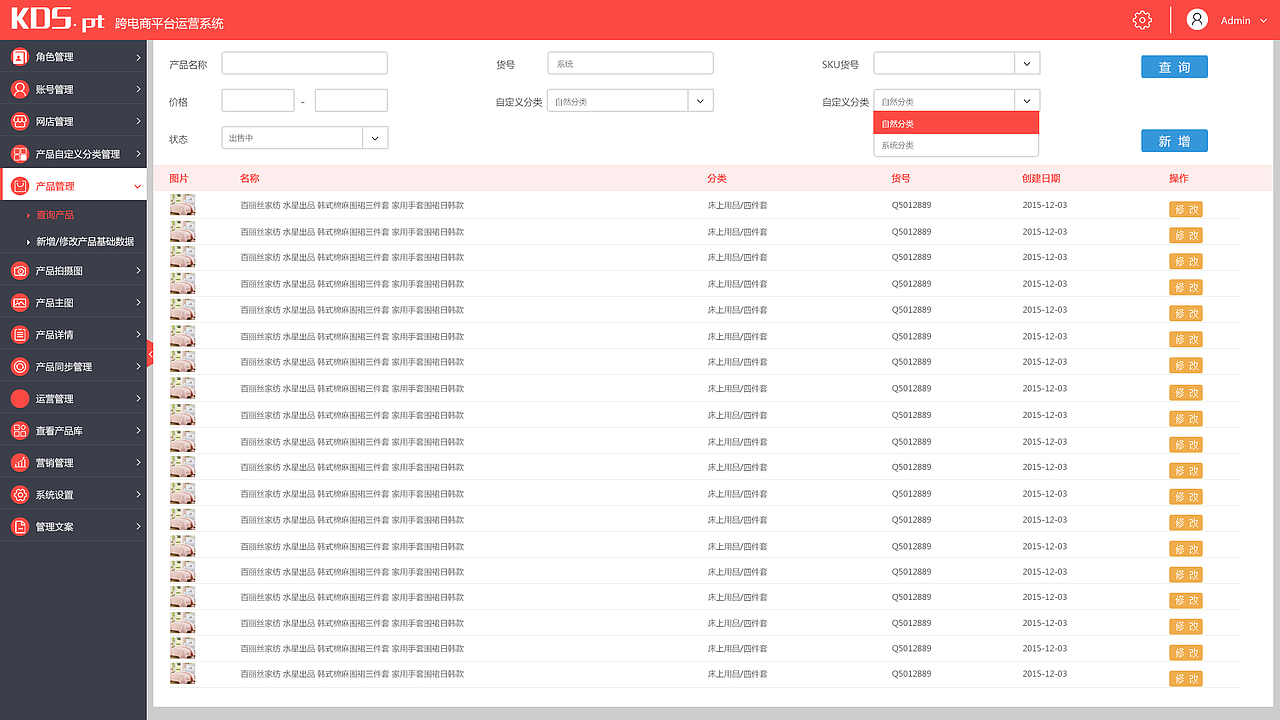
Task: Choose 系统分类 in the open dropdown list
Action: pos(956,145)
